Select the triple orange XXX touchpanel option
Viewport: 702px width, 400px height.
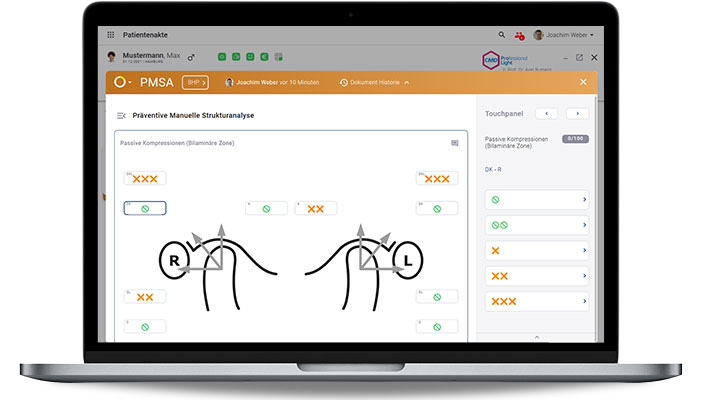tap(536, 301)
